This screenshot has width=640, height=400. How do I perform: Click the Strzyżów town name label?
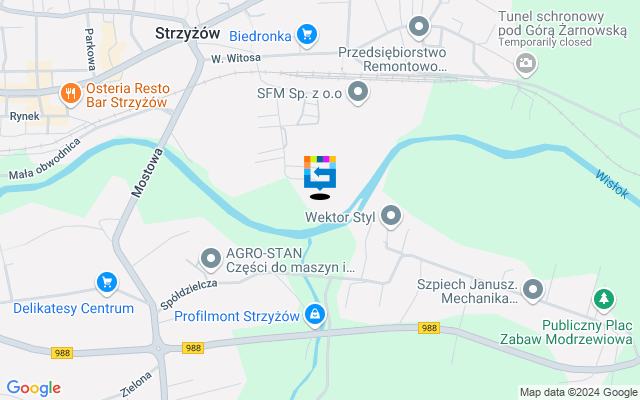(x=187, y=33)
